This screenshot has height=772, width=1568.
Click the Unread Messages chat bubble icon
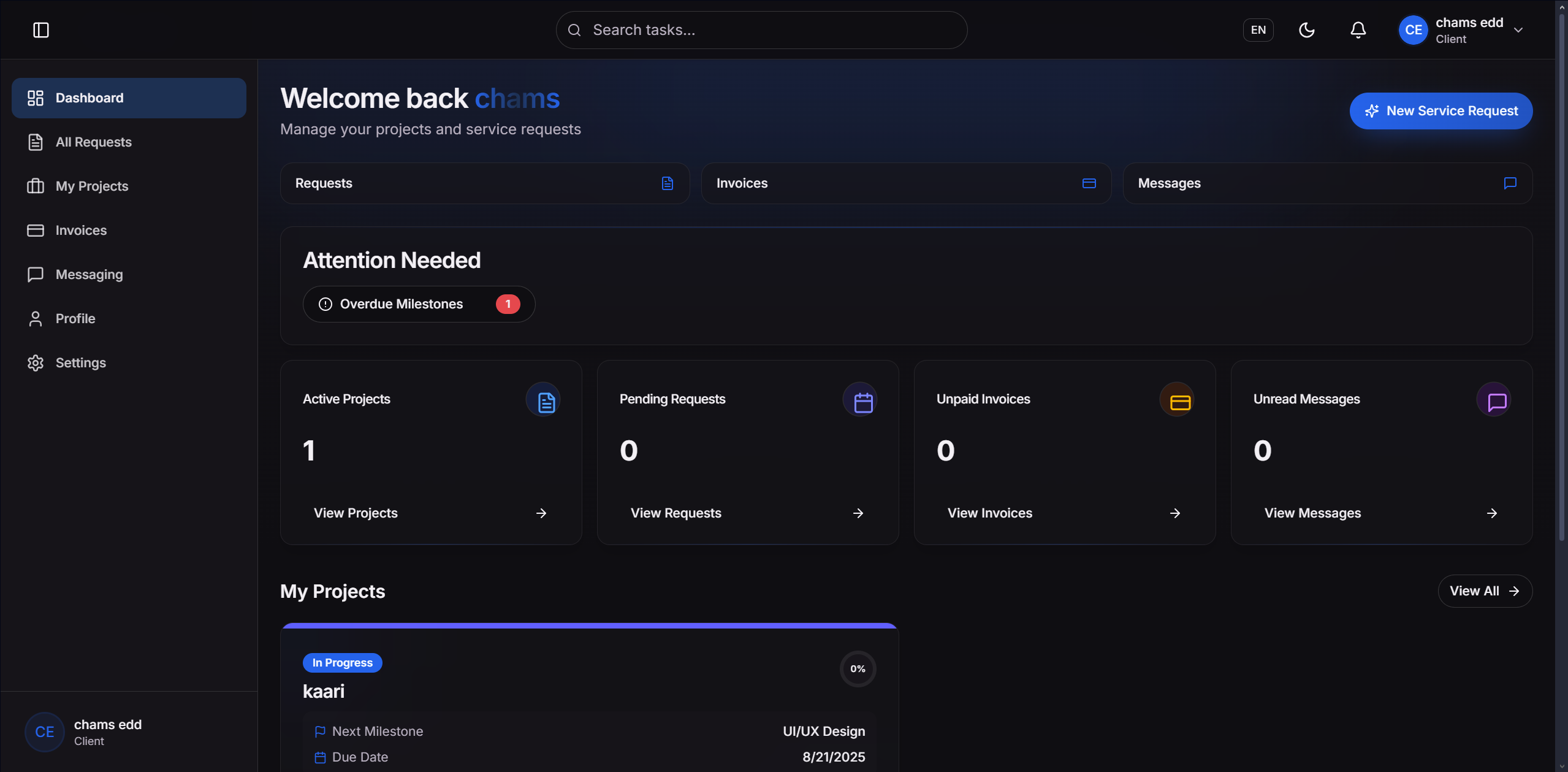click(1496, 400)
